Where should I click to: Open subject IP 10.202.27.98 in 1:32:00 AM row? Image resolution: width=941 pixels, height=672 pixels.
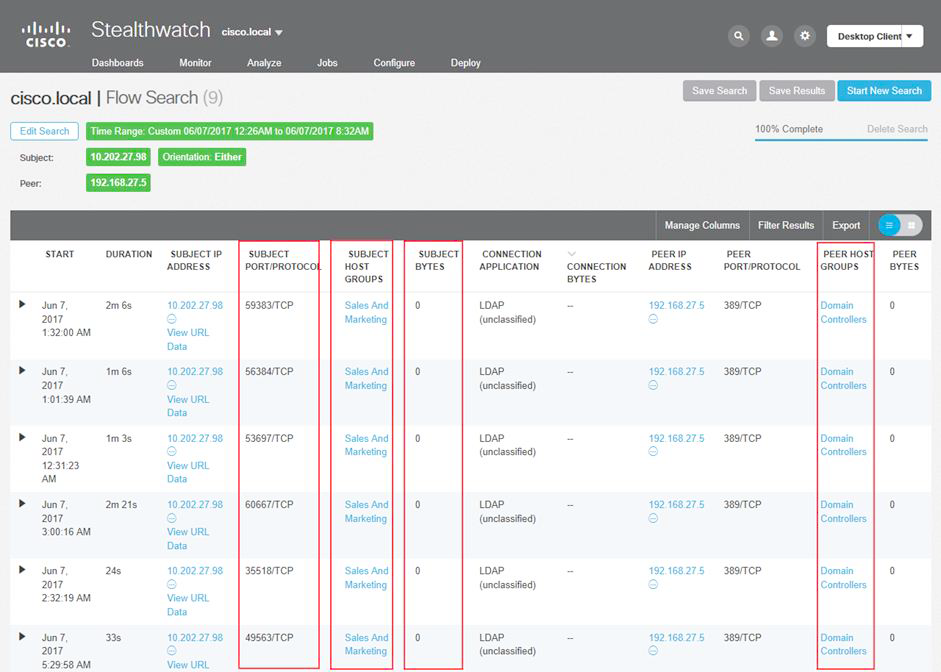pos(195,305)
